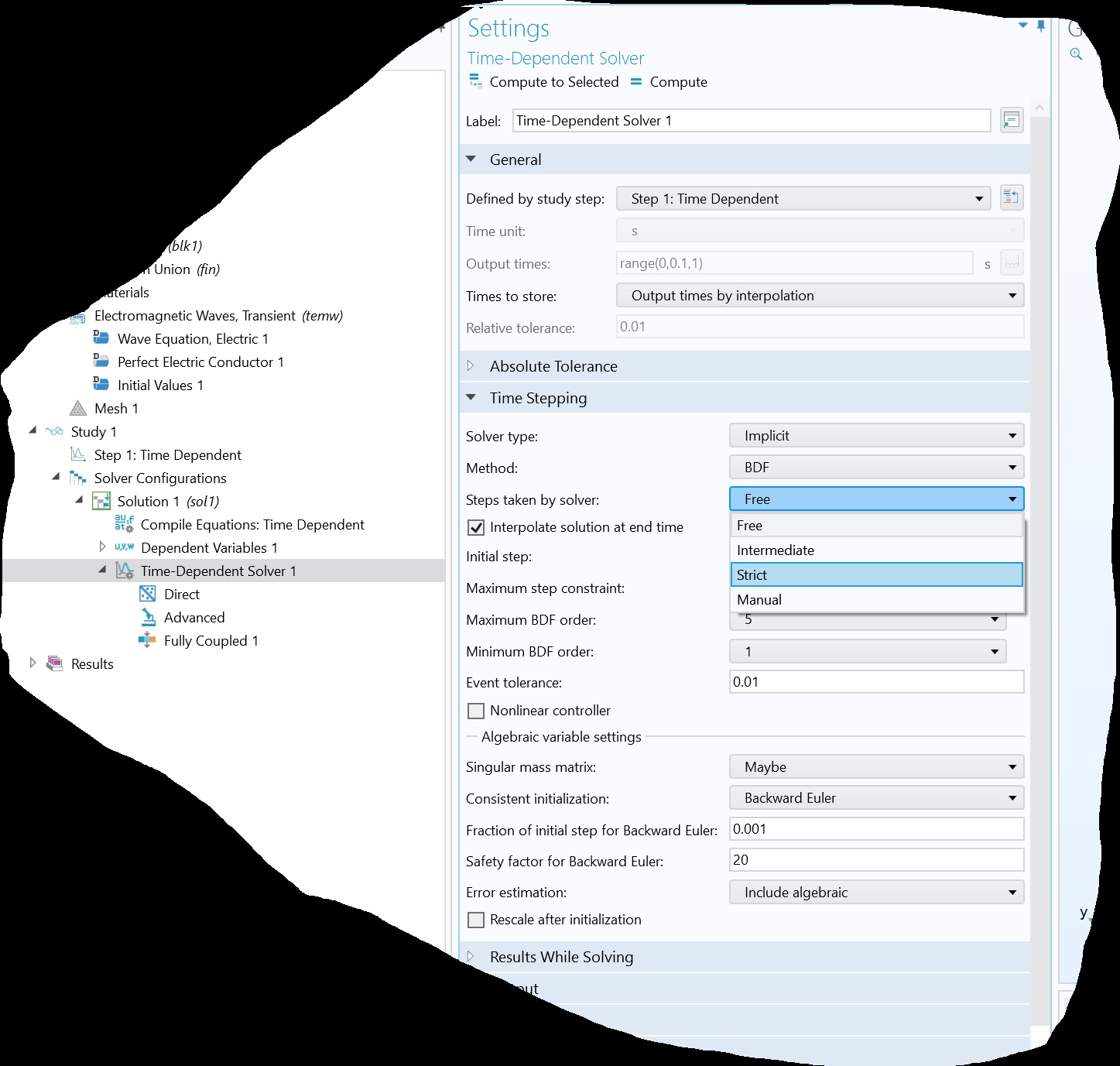Choose Strict from the steps list

click(876, 574)
